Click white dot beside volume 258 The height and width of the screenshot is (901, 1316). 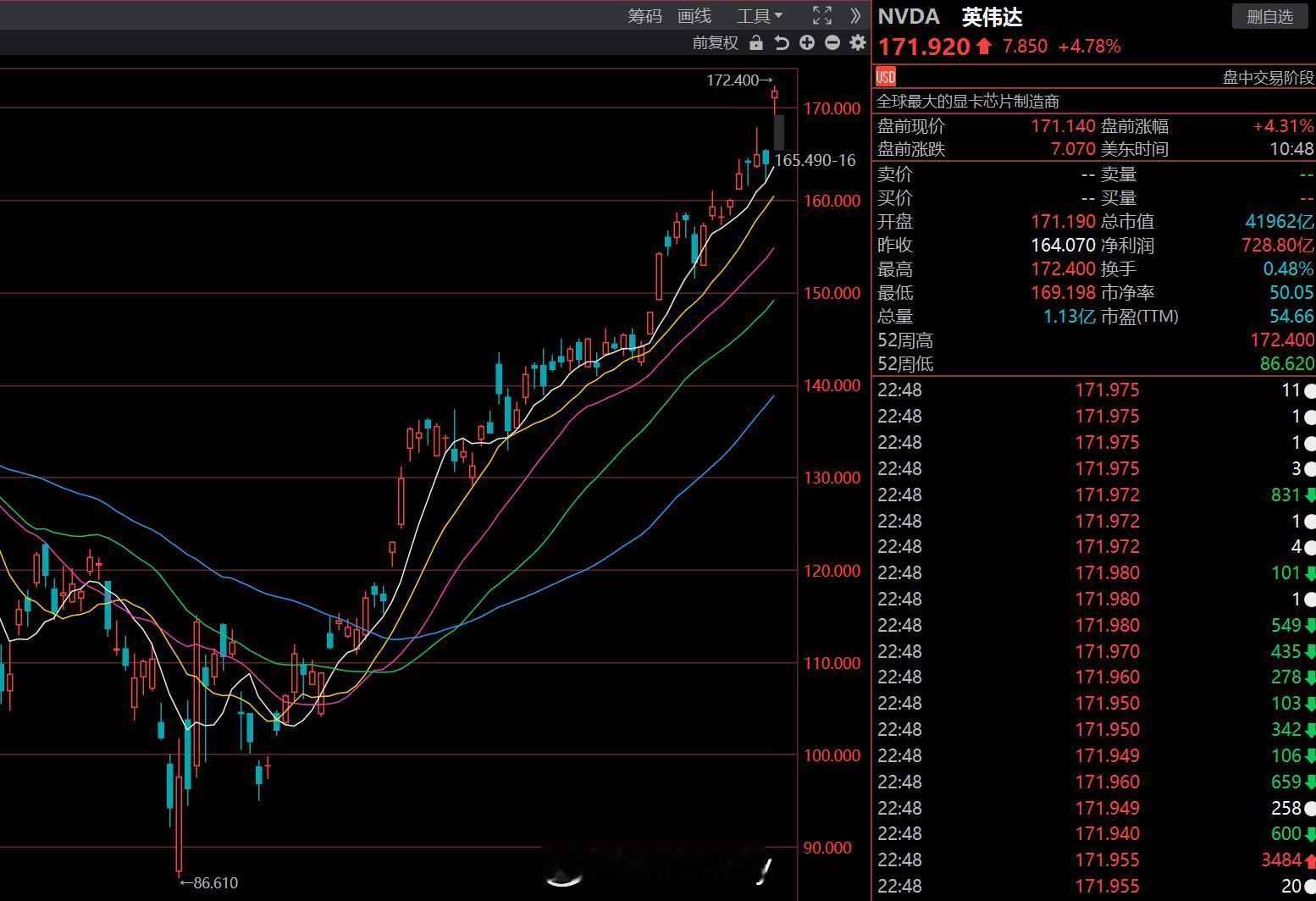[1310, 809]
